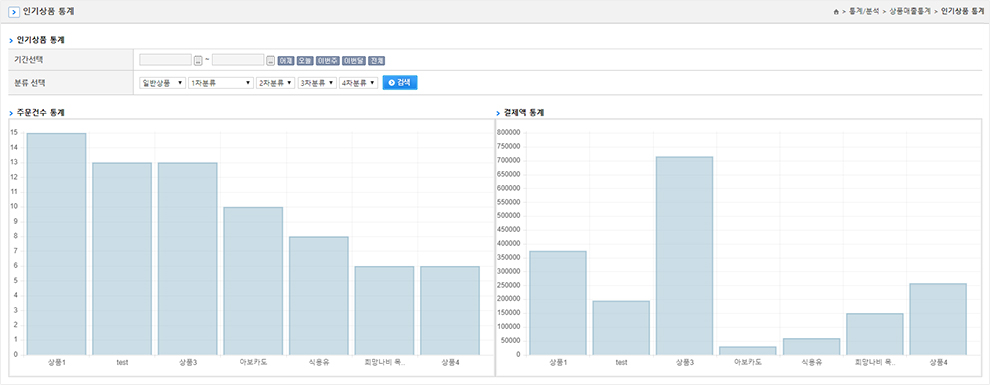The width and height of the screenshot is (990, 385).
Task: Click the 상품1 bar in the 주문건수 chart
Action: [x=56, y=244]
